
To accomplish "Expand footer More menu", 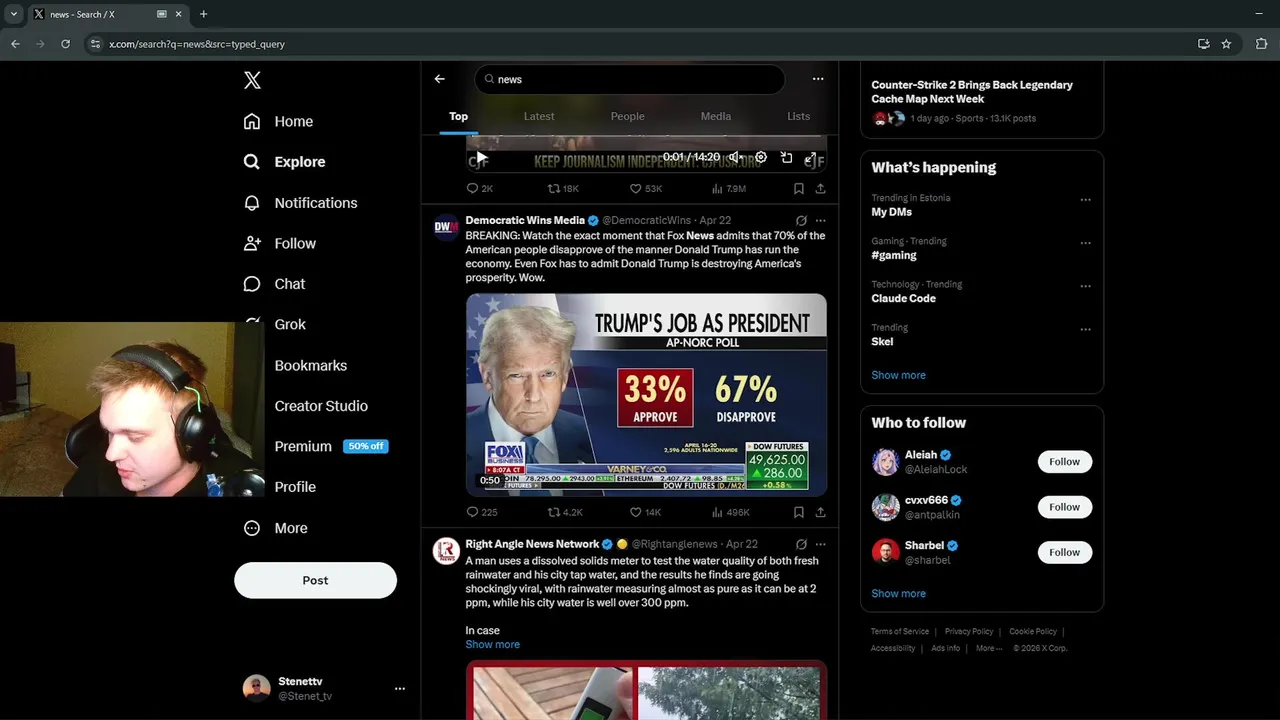I will coord(989,648).
